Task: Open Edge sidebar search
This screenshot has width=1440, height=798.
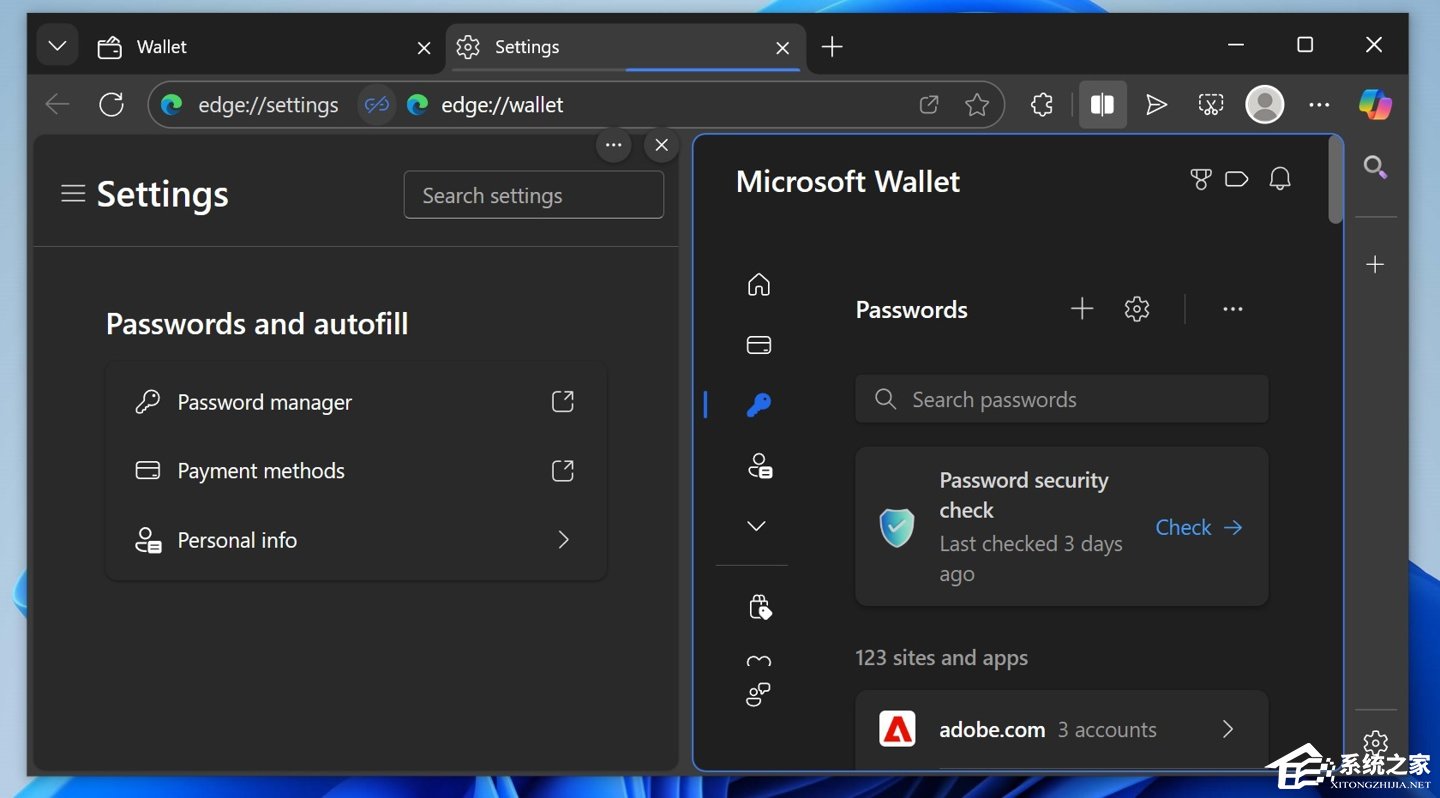Action: click(x=1376, y=167)
